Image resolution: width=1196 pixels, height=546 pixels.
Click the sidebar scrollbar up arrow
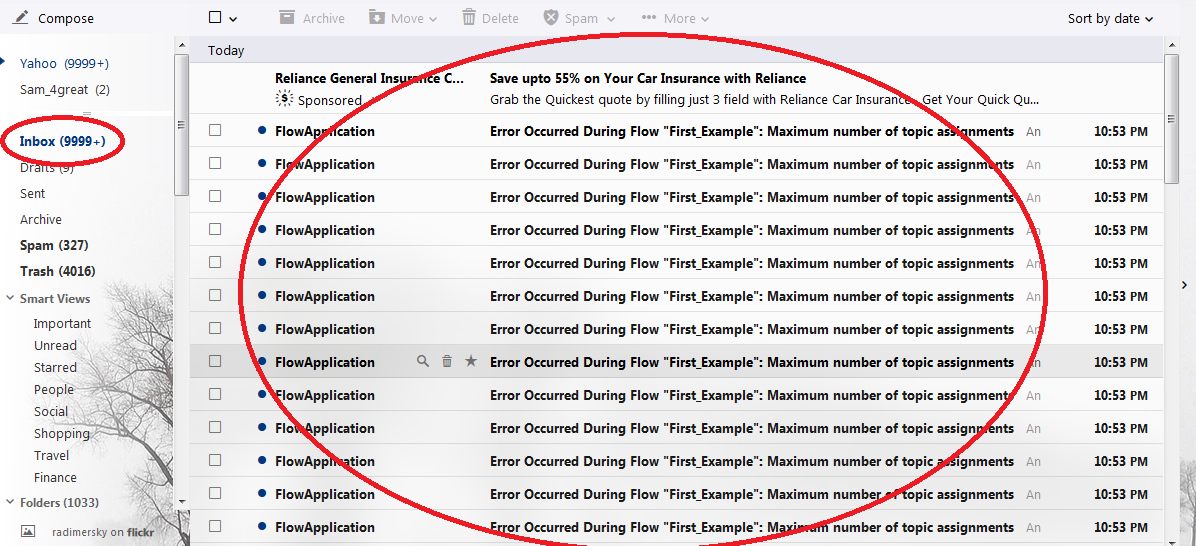181,45
